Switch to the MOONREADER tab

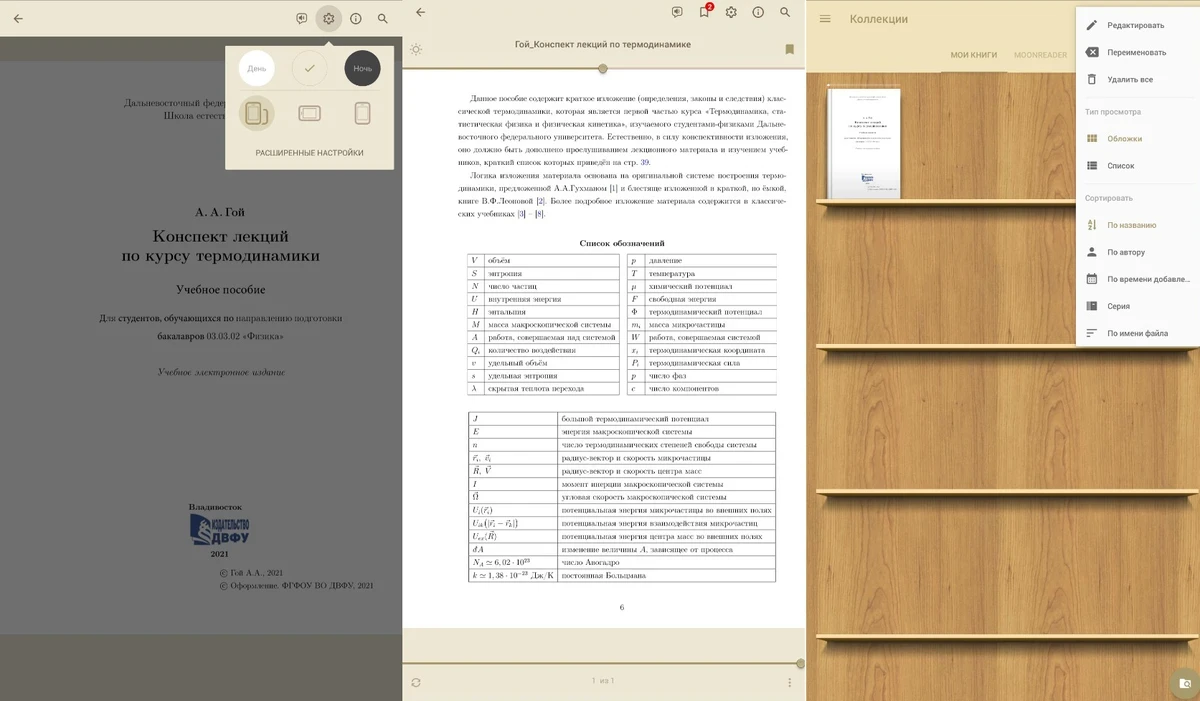pos(1040,55)
